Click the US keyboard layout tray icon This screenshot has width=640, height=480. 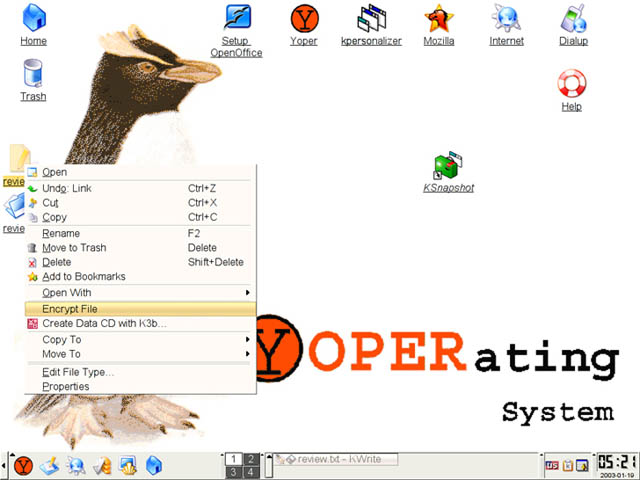point(552,465)
